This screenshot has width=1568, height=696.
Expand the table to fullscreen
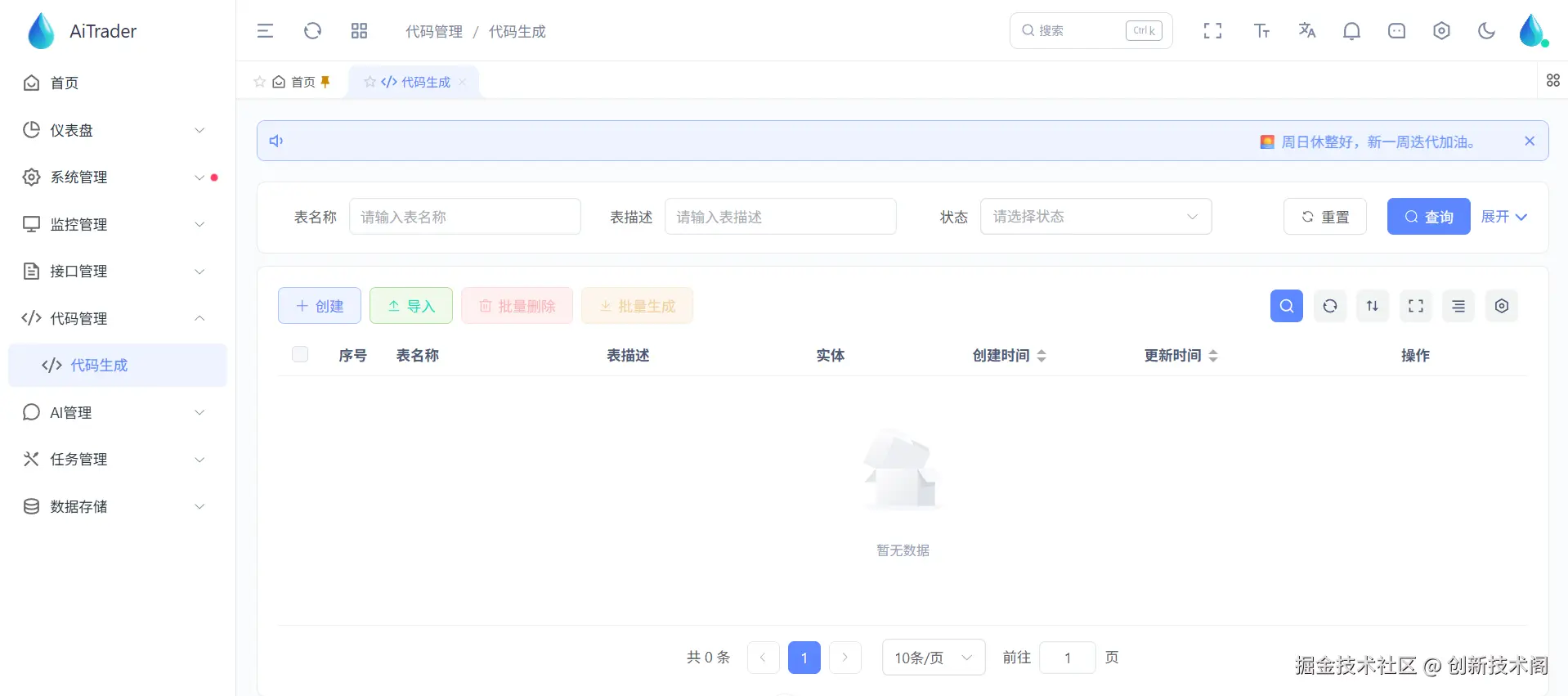(x=1416, y=306)
